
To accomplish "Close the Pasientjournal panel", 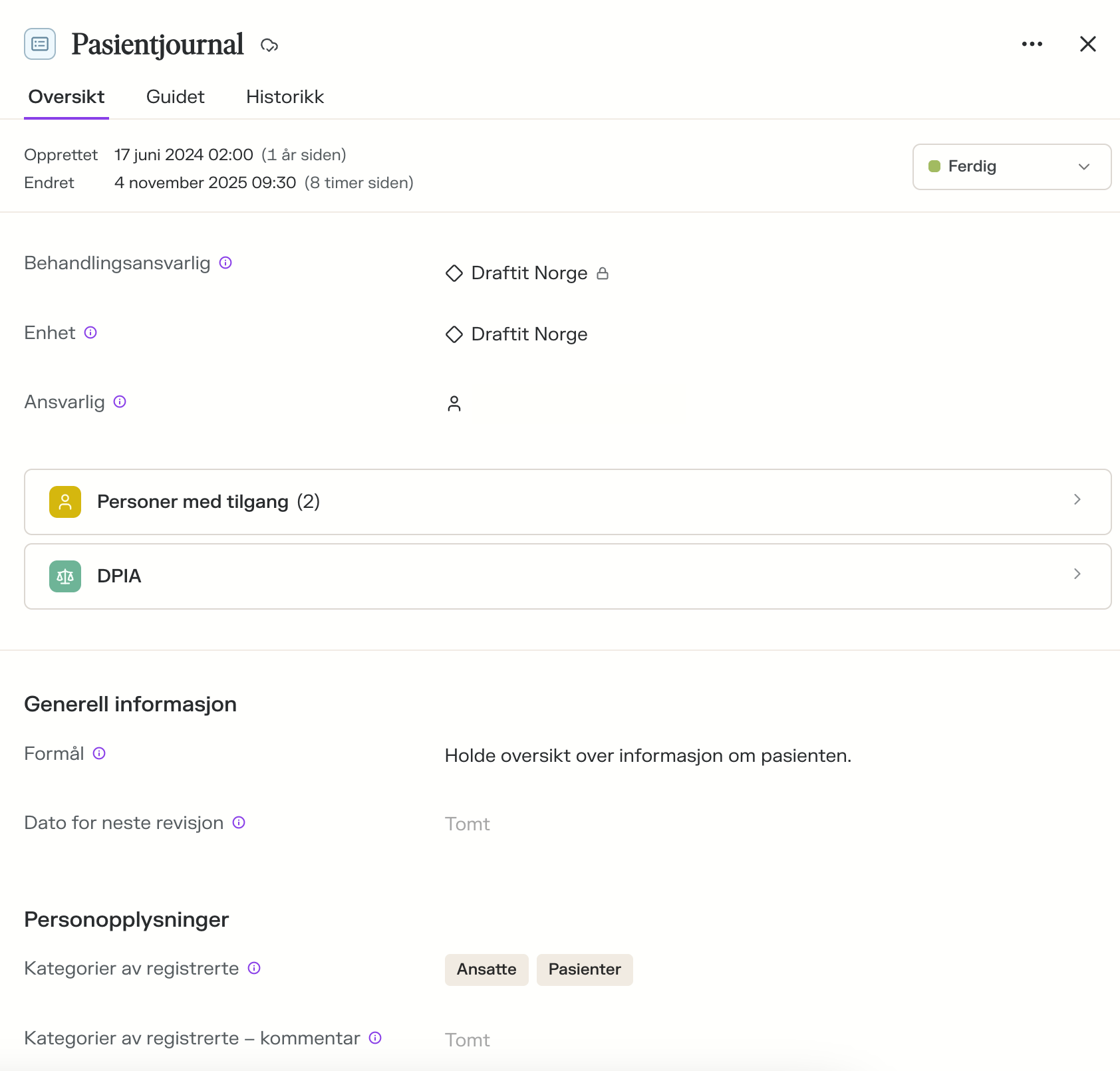I will [x=1087, y=44].
